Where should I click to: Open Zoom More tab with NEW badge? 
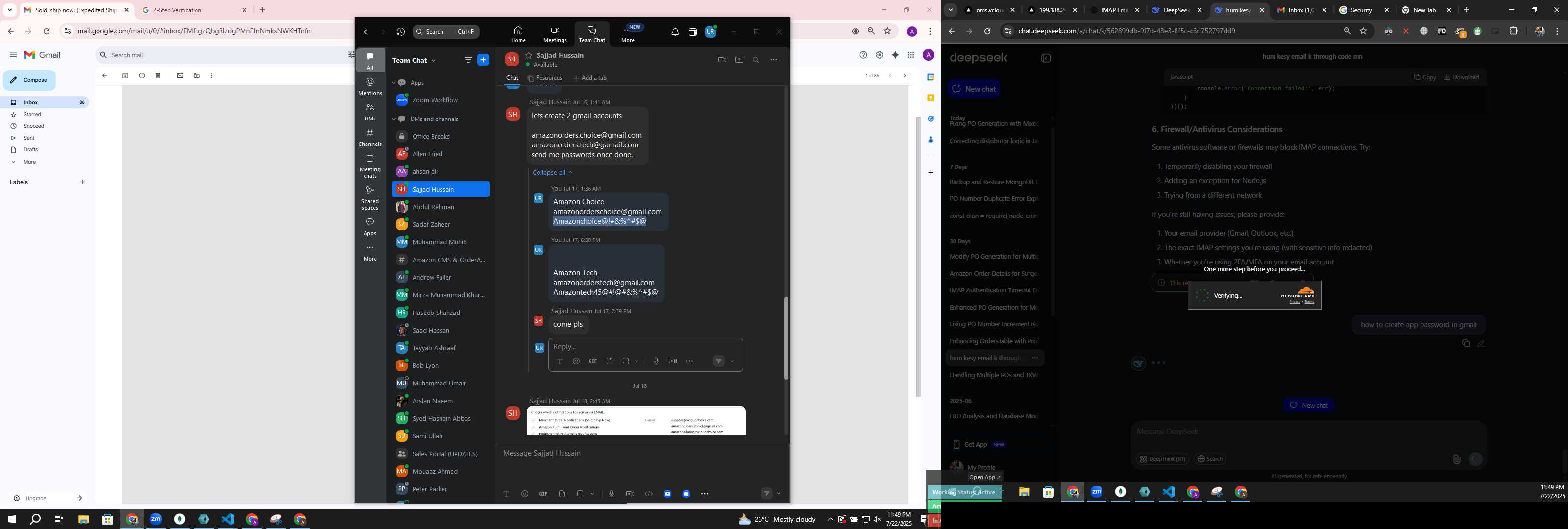click(x=629, y=34)
